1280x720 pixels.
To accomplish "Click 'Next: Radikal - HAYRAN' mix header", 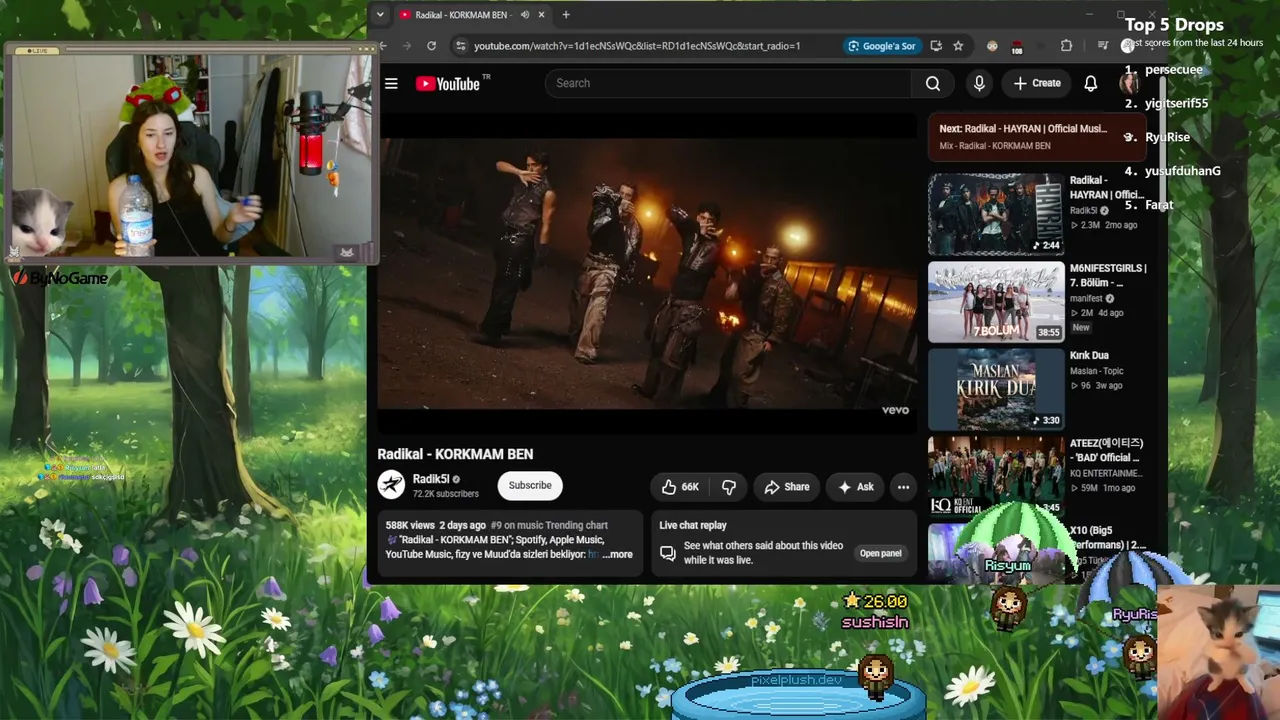I will pos(1023,129).
